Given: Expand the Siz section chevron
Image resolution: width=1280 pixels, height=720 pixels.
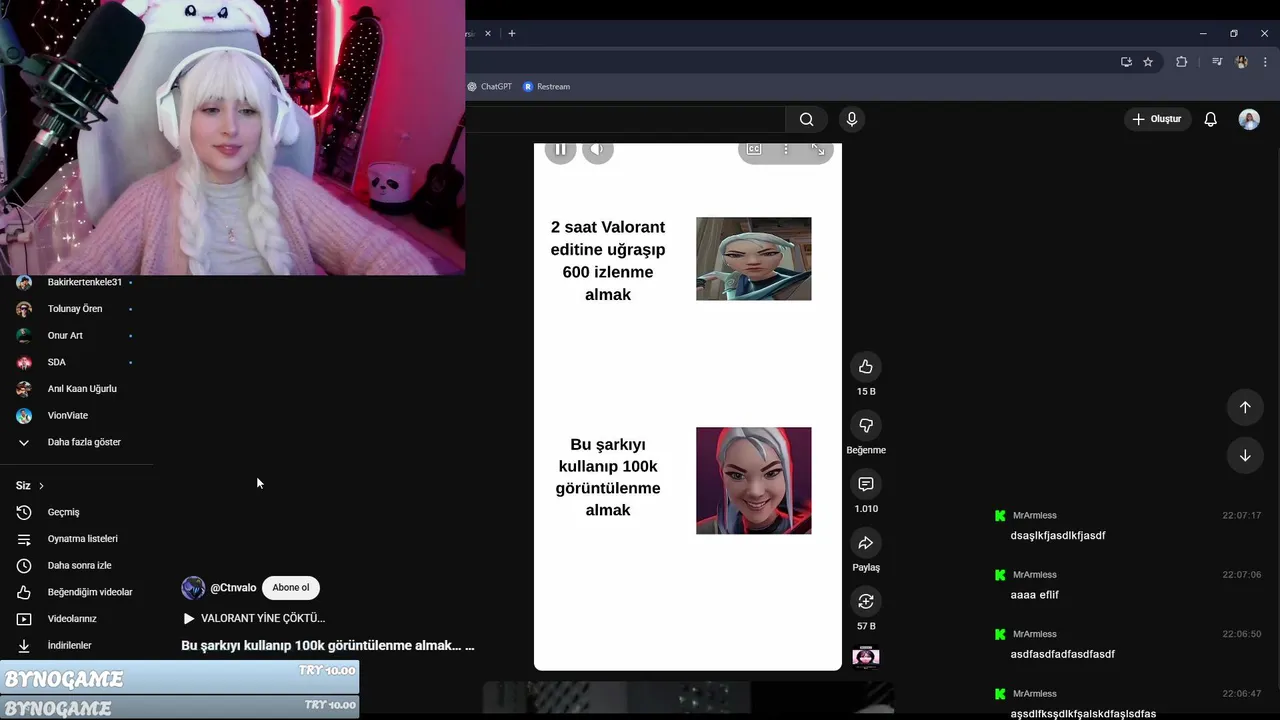Looking at the screenshot, I should pos(41,486).
